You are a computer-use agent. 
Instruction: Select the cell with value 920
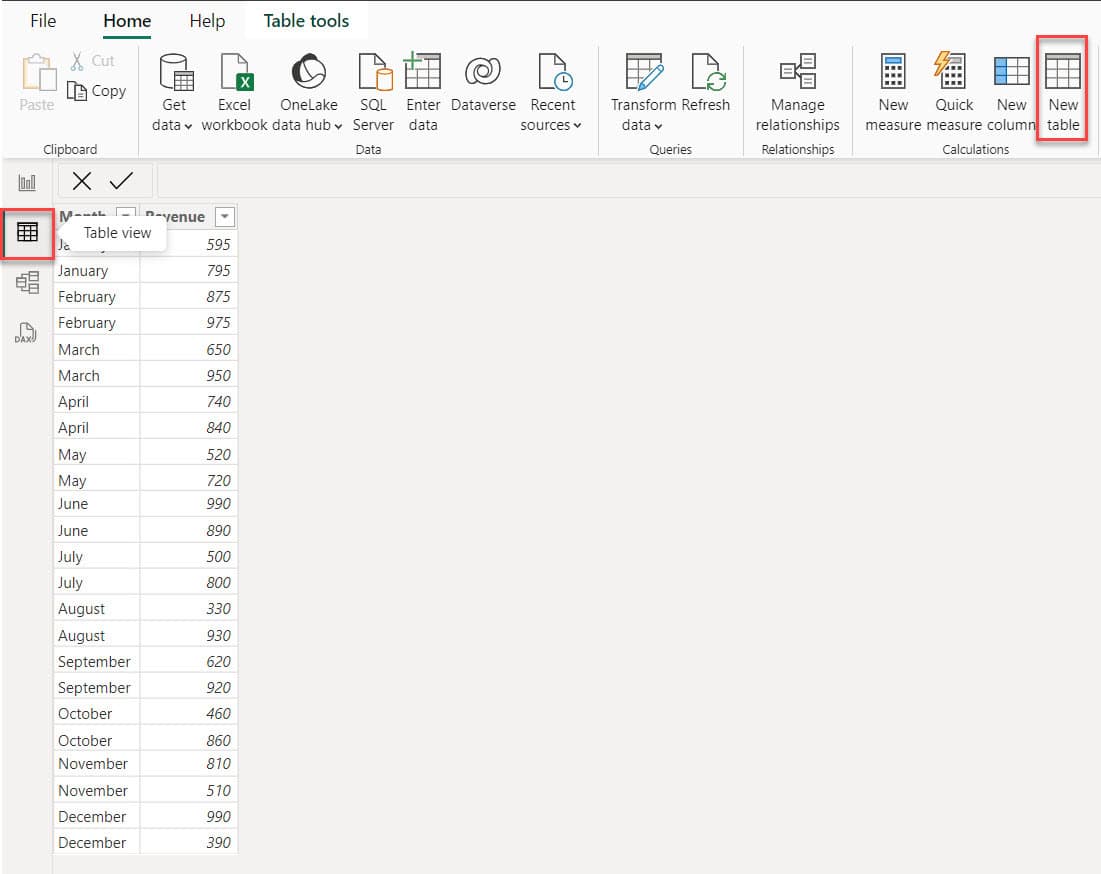[189, 687]
